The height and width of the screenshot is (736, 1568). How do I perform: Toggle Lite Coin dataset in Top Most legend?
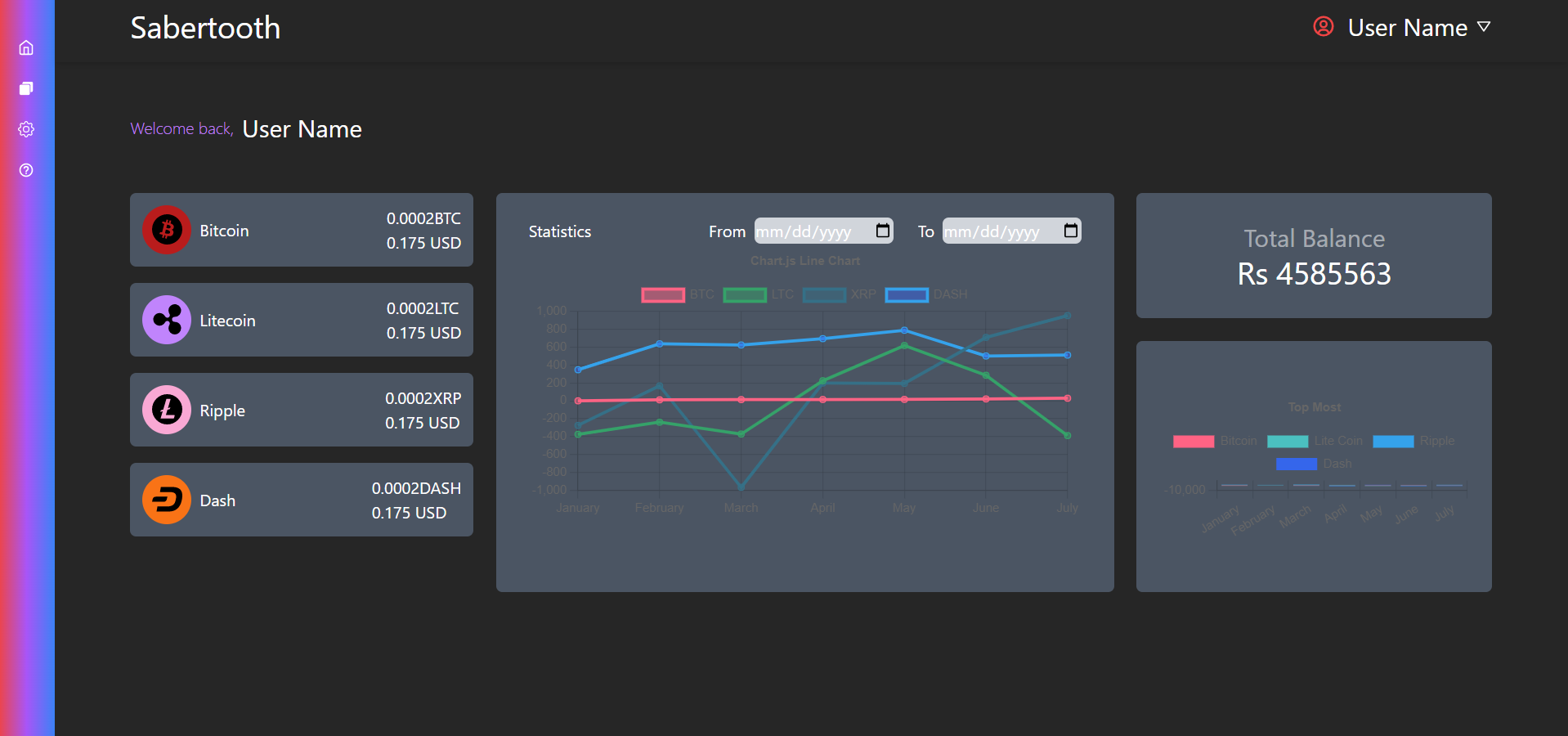[x=1315, y=441]
